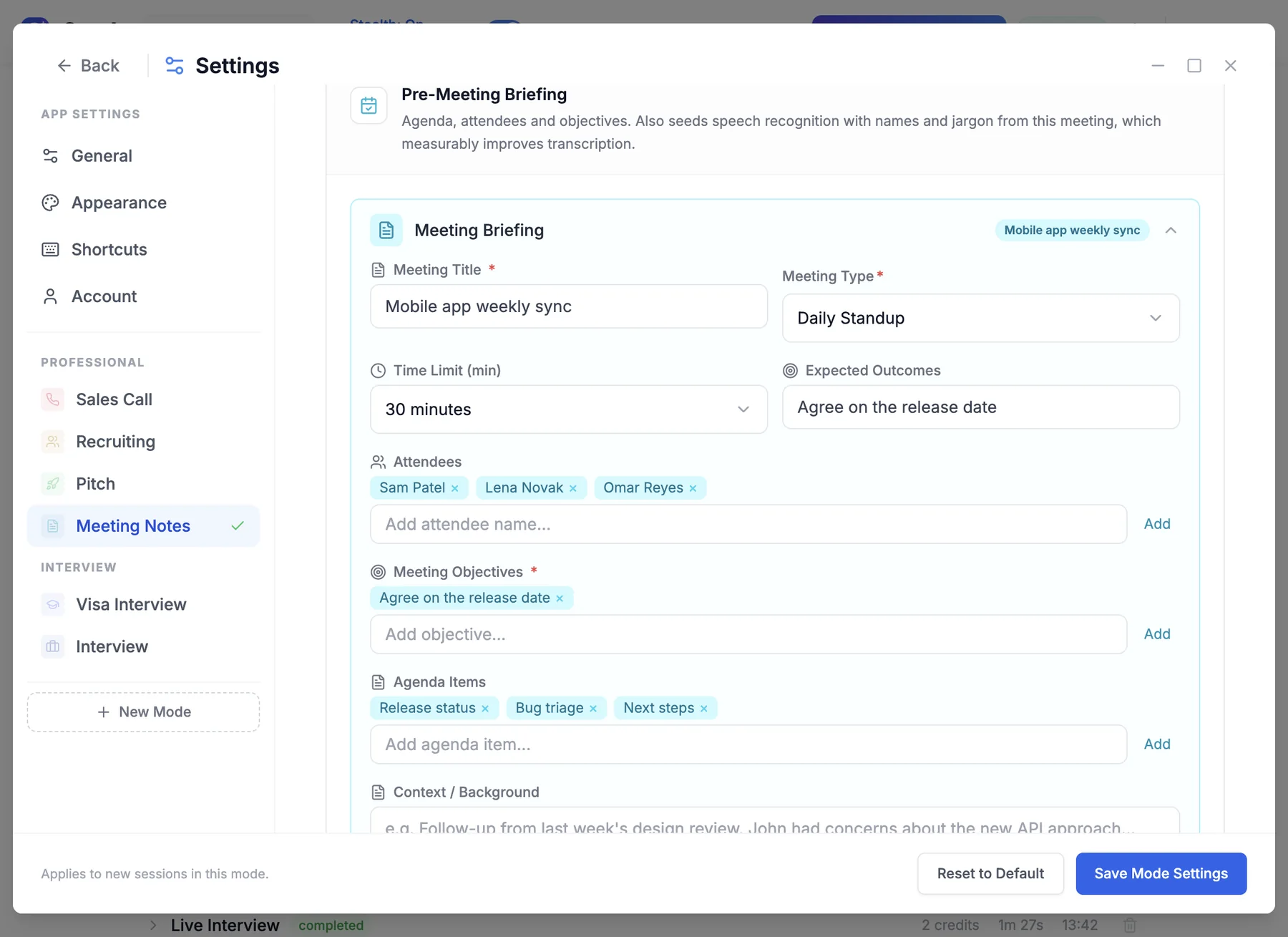The height and width of the screenshot is (937, 1288).
Task: Delete the Omar Reyes attendee tag
Action: pyautogui.click(x=693, y=488)
